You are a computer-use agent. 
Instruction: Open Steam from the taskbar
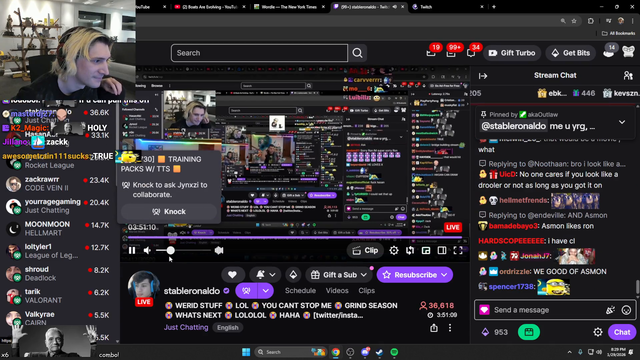tap(379, 352)
